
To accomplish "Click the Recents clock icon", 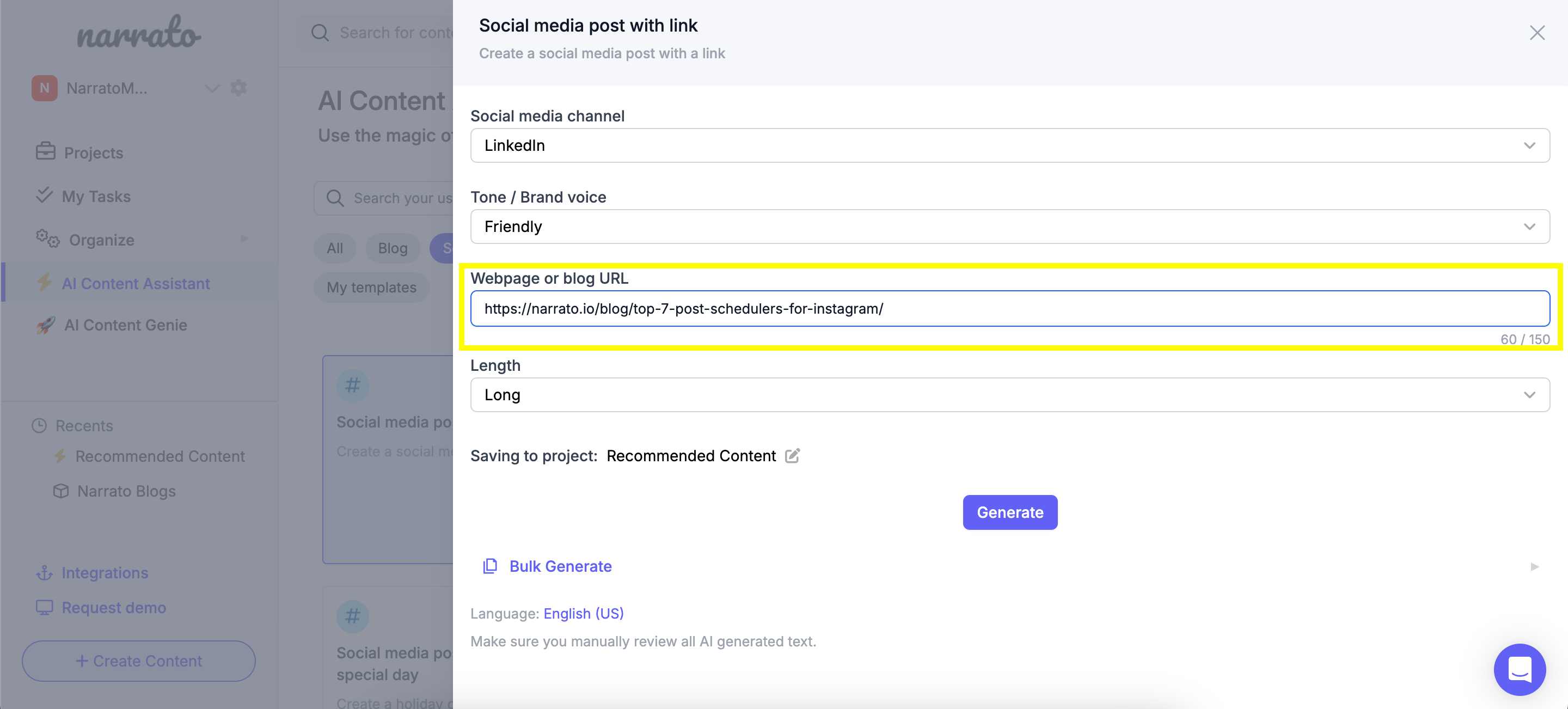I will click(39, 425).
